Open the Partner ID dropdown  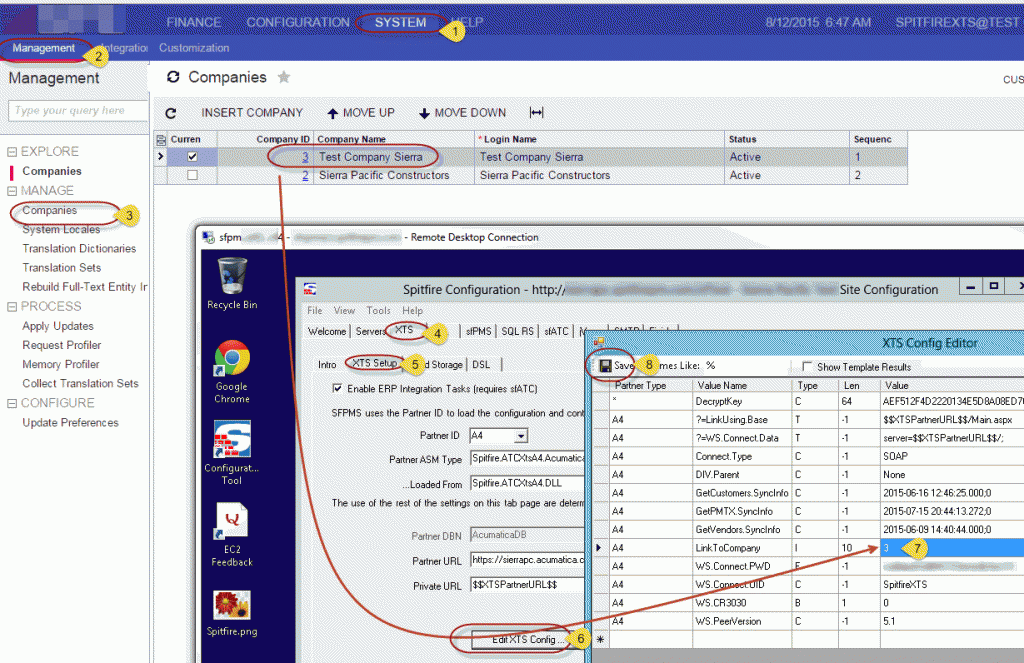coord(520,436)
